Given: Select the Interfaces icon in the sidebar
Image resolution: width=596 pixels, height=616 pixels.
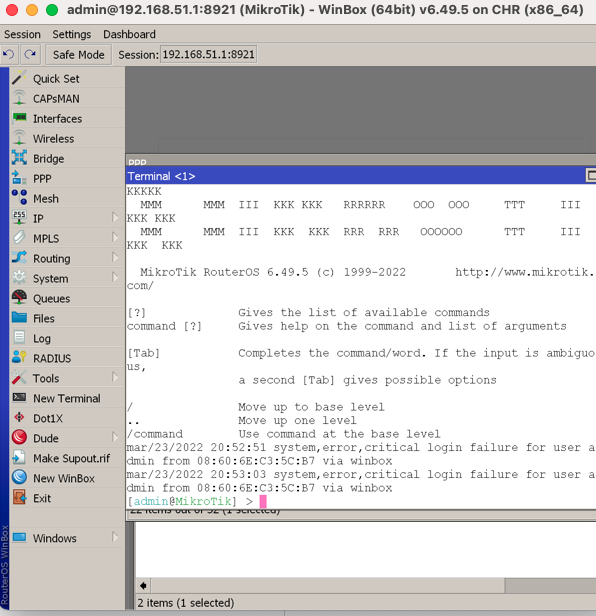Looking at the screenshot, I should point(19,118).
